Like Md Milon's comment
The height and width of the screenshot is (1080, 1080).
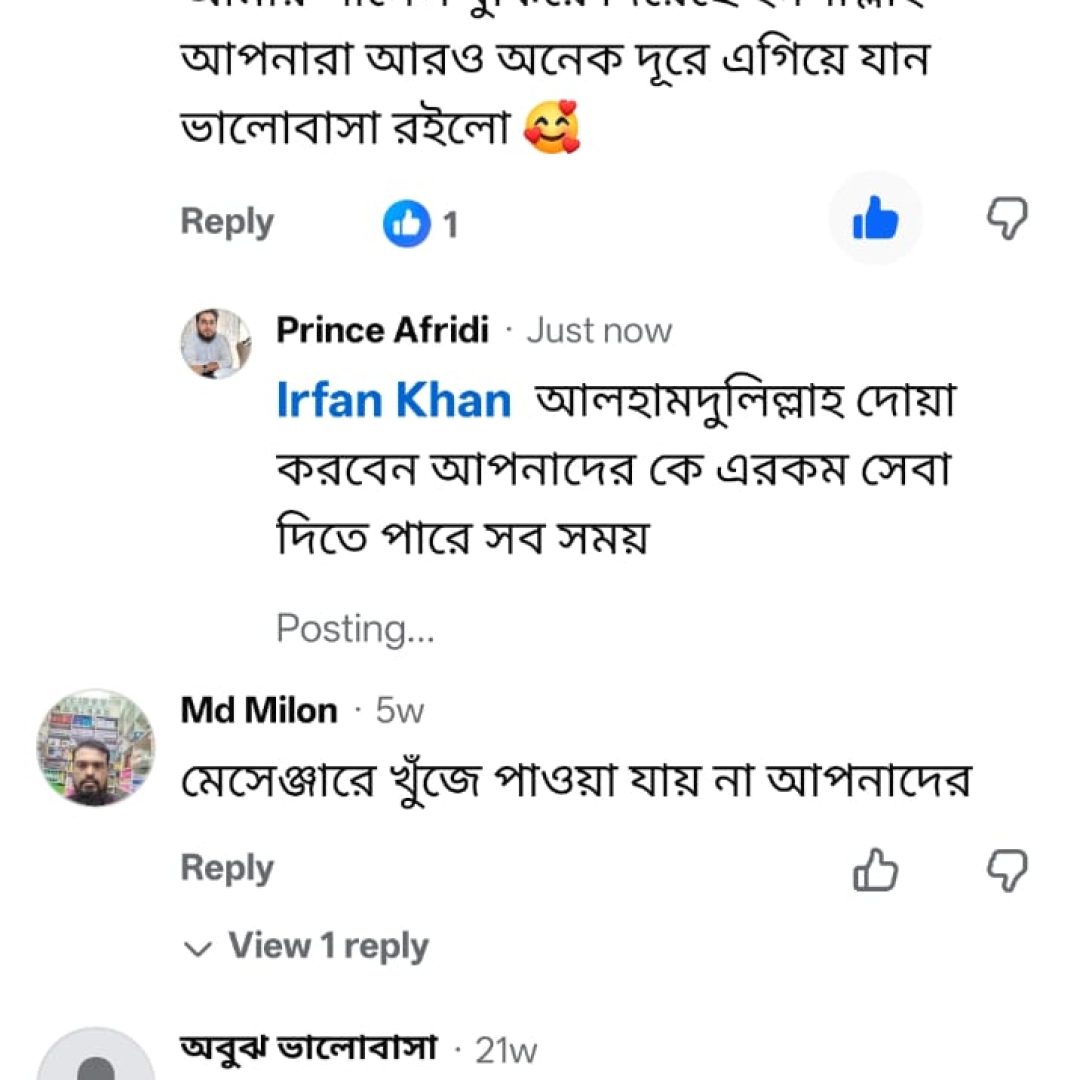(875, 870)
